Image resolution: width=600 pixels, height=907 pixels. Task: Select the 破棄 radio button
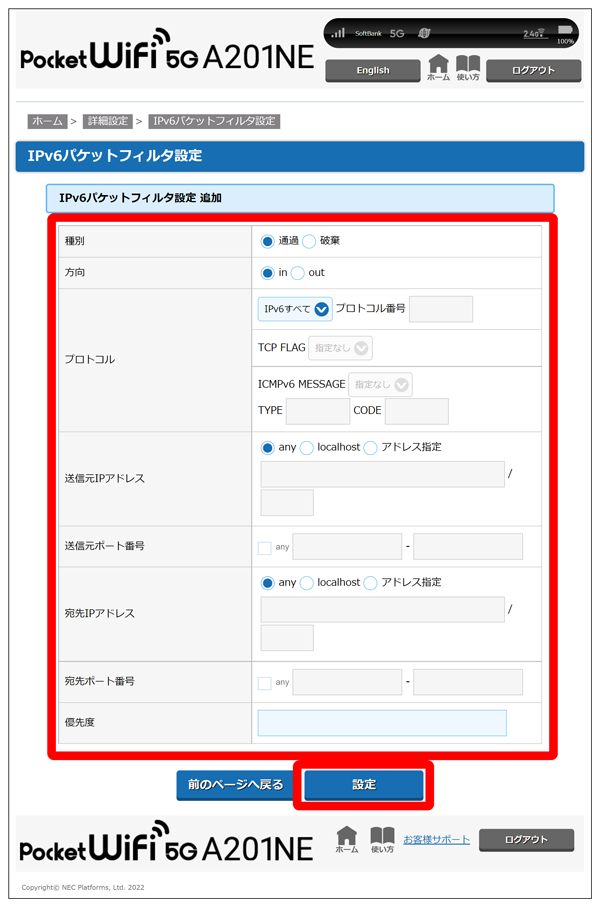click(309, 241)
